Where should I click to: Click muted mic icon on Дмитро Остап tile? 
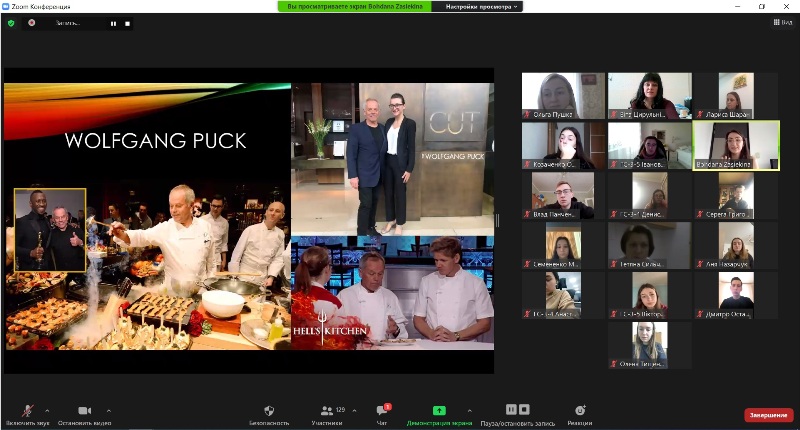point(701,314)
